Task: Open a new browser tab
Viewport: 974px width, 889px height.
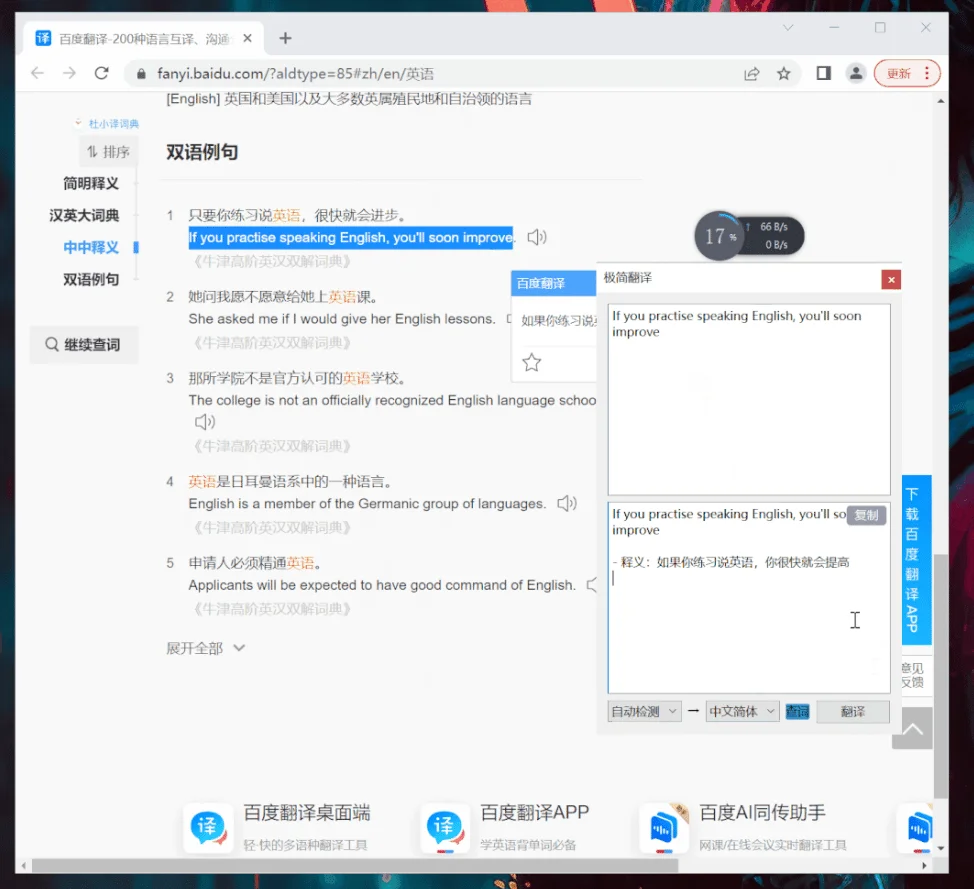Action: (285, 38)
